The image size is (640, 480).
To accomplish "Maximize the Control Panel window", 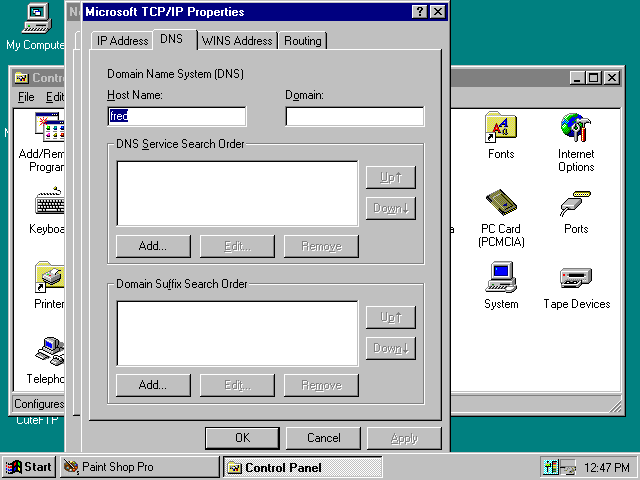I will pyautogui.click(x=594, y=78).
